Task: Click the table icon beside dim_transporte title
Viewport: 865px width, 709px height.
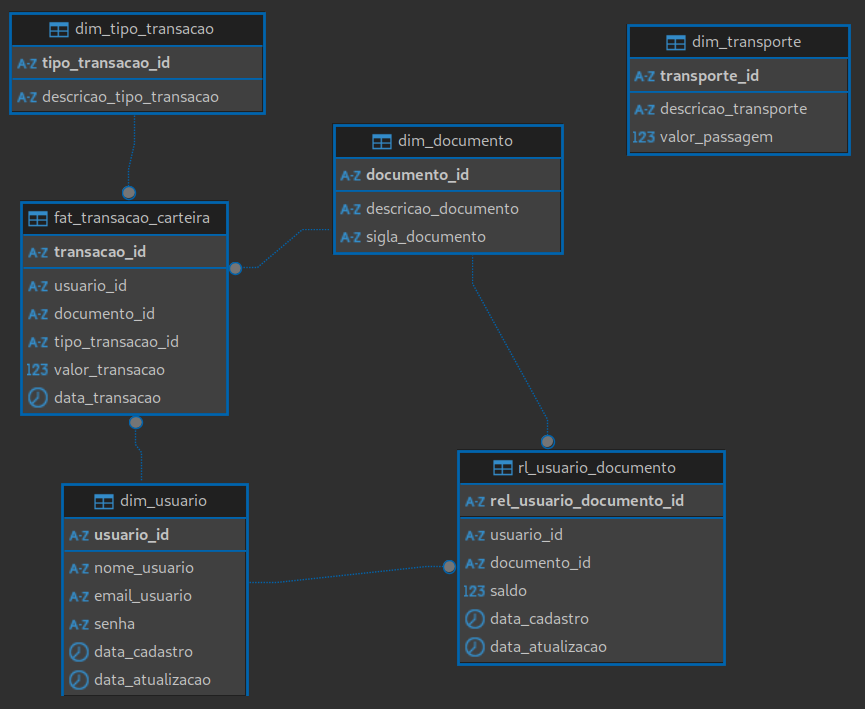Action: pyautogui.click(x=676, y=42)
